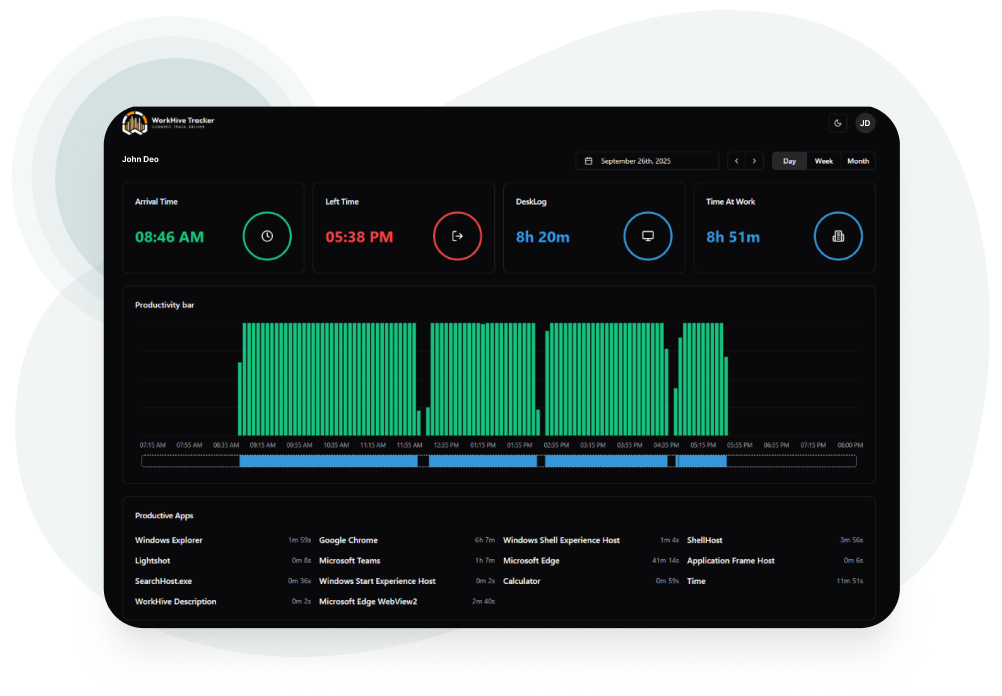Viewport: 1002px width, 696px height.
Task: Select the Day view tab
Action: pyautogui.click(x=789, y=161)
